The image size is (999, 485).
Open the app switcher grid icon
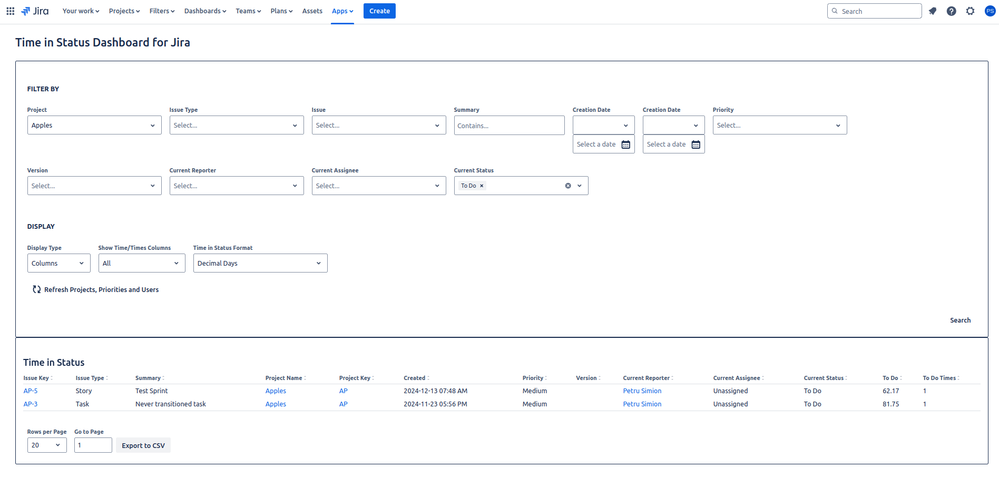click(x=10, y=11)
